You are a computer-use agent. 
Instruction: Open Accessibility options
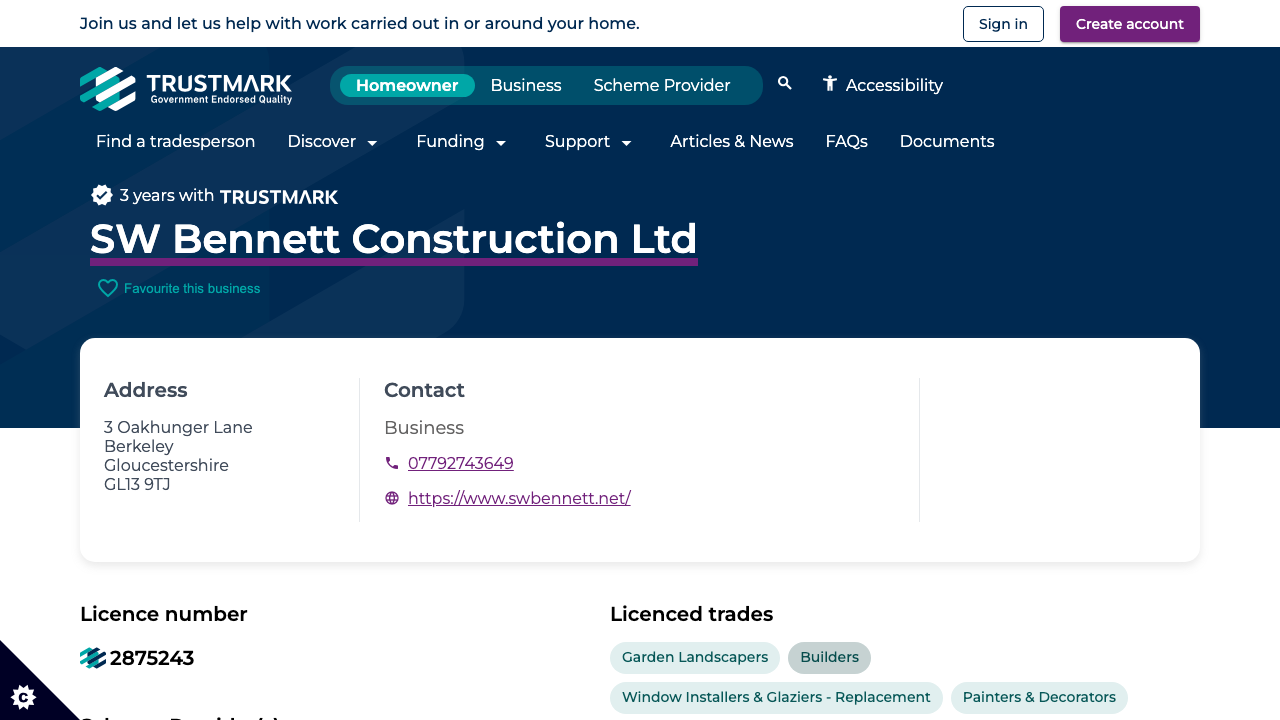(883, 85)
